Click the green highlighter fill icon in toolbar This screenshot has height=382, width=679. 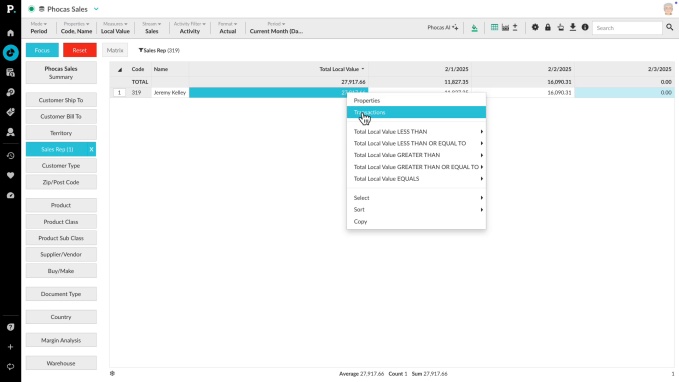point(474,28)
